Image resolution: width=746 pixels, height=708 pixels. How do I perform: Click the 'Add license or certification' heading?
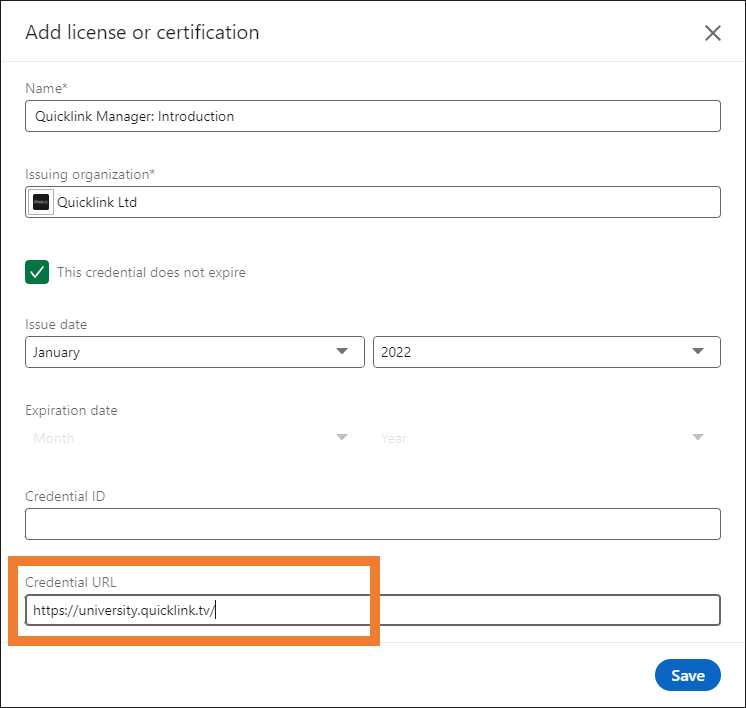142,32
